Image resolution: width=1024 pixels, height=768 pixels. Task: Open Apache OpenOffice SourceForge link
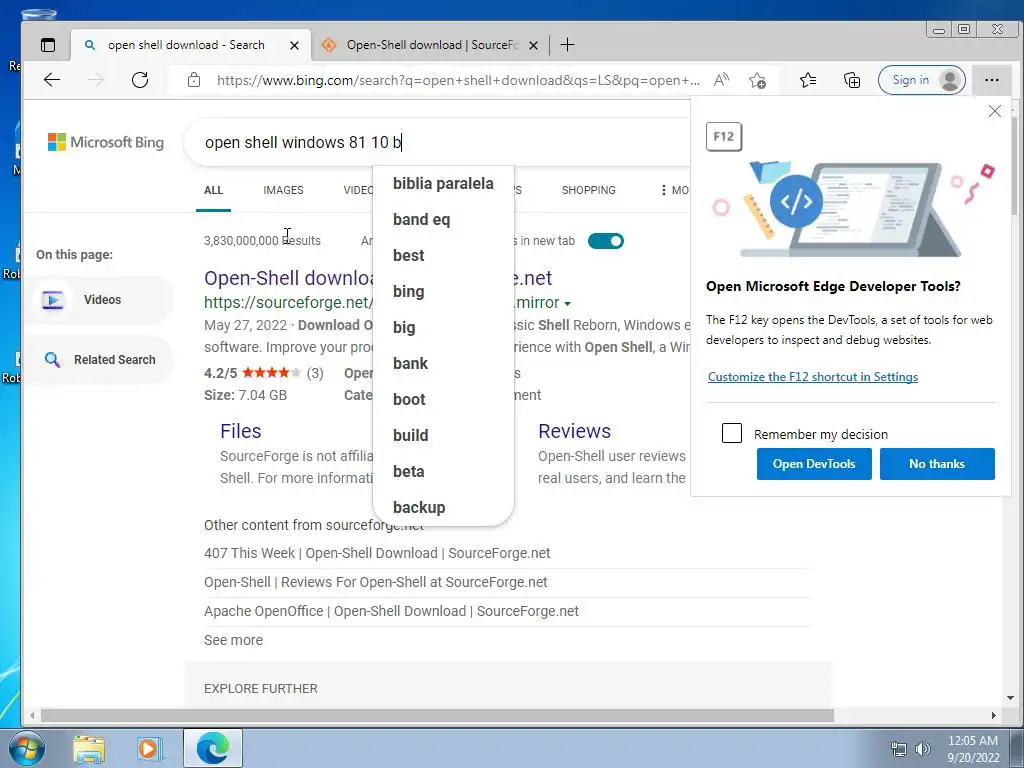[x=391, y=611]
